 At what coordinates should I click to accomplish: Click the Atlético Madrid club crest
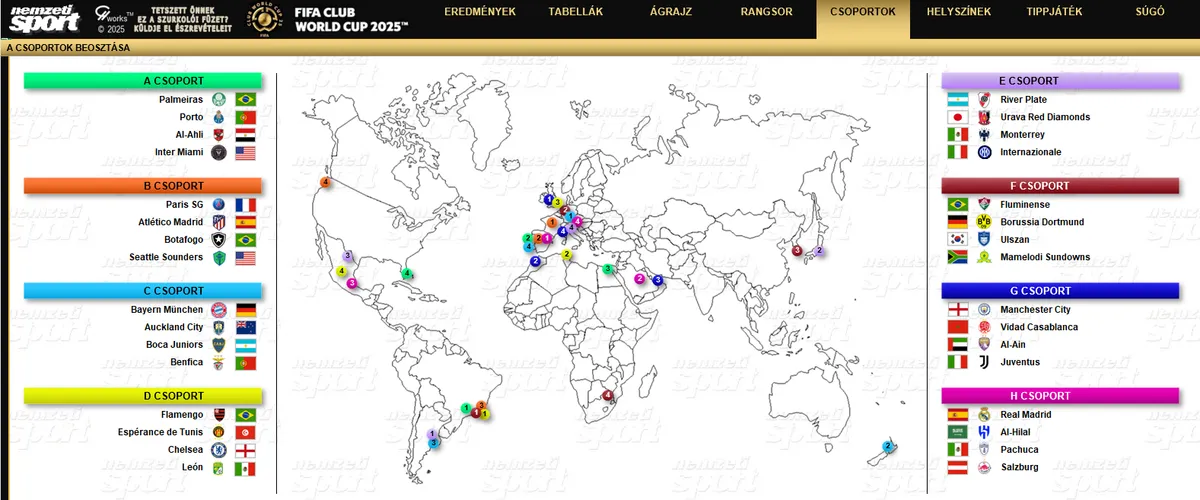point(219,222)
